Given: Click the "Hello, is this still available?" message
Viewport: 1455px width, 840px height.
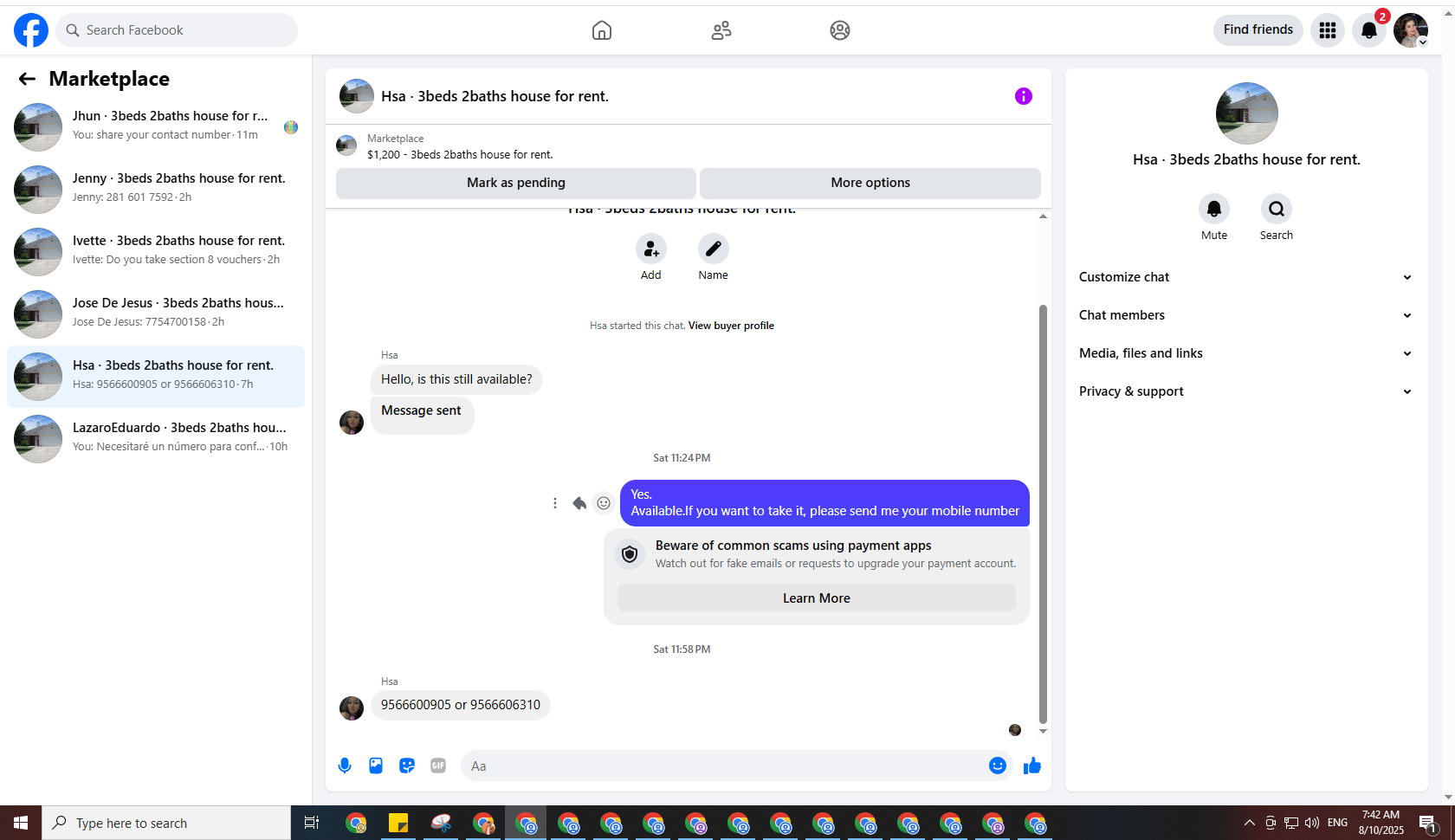Looking at the screenshot, I should click(x=456, y=379).
